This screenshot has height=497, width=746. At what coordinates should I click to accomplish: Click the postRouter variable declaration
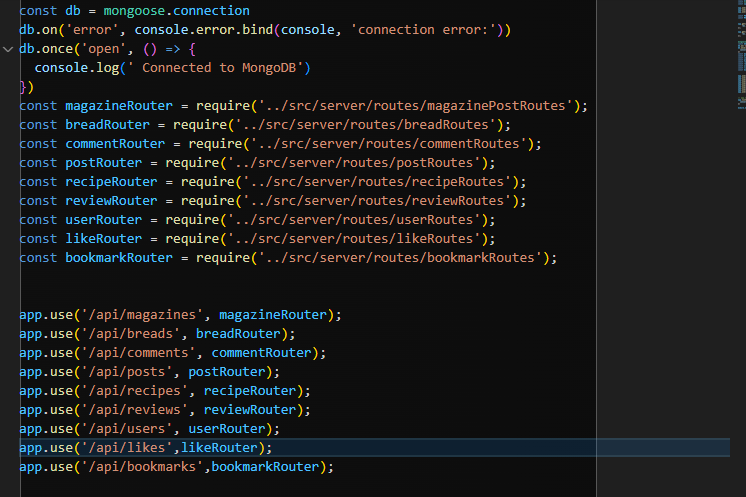pyautogui.click(x=103, y=163)
